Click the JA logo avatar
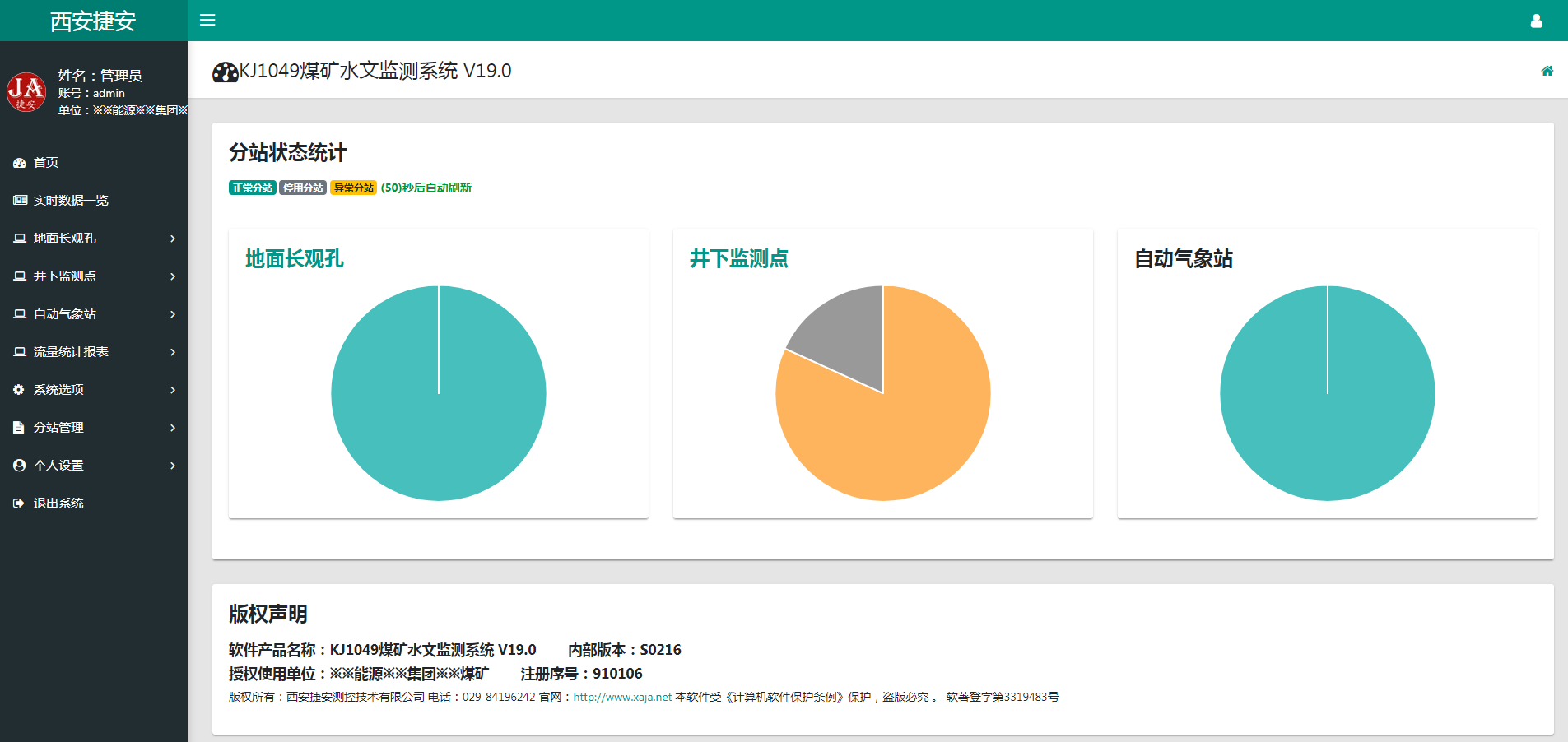The image size is (1568, 742). [x=26, y=92]
